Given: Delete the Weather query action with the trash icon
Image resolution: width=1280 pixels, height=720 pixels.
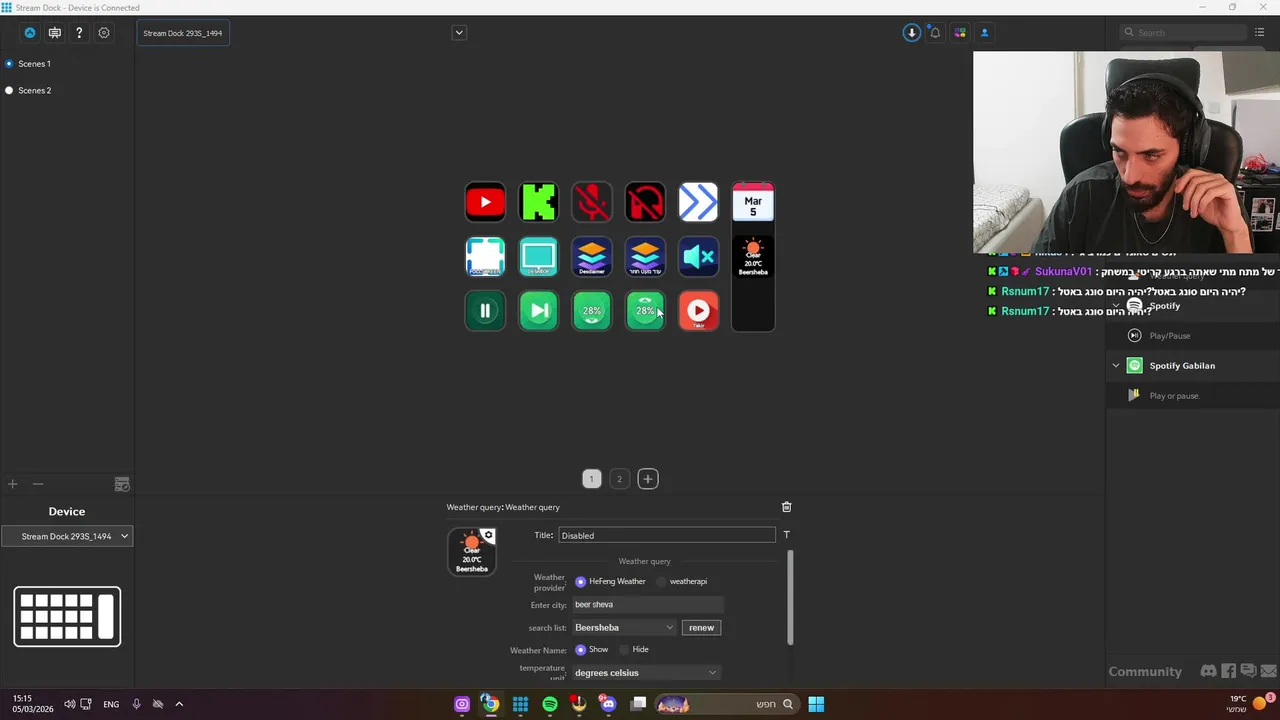Looking at the screenshot, I should 786,507.
